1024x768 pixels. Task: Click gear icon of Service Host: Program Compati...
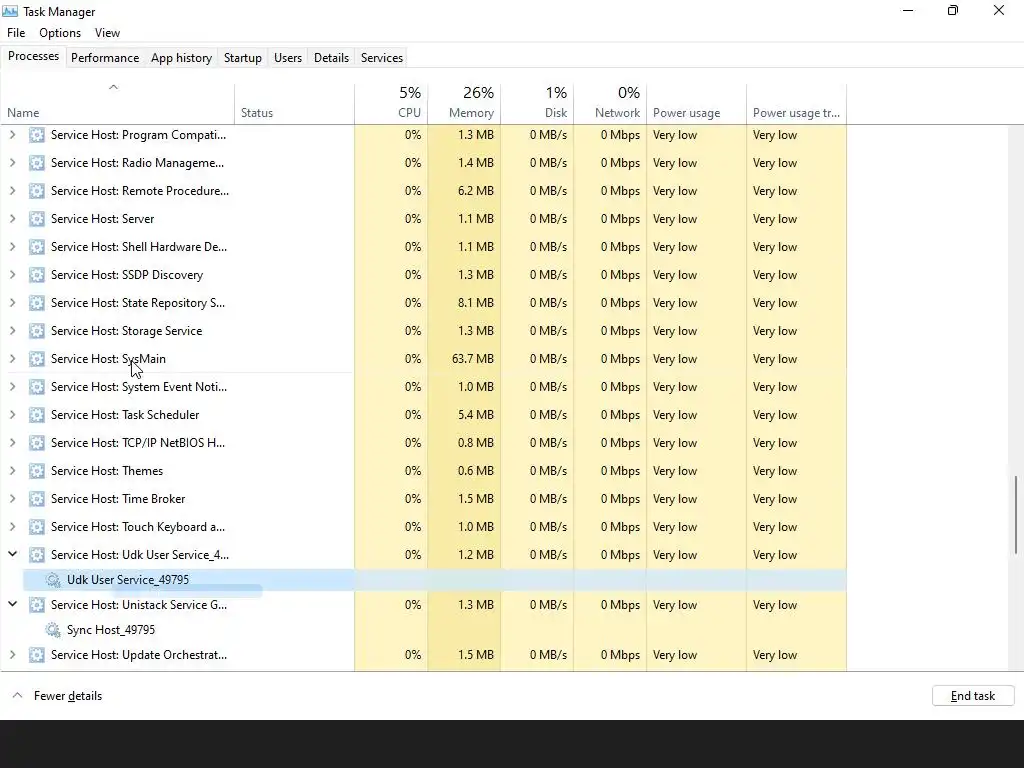tap(37, 135)
